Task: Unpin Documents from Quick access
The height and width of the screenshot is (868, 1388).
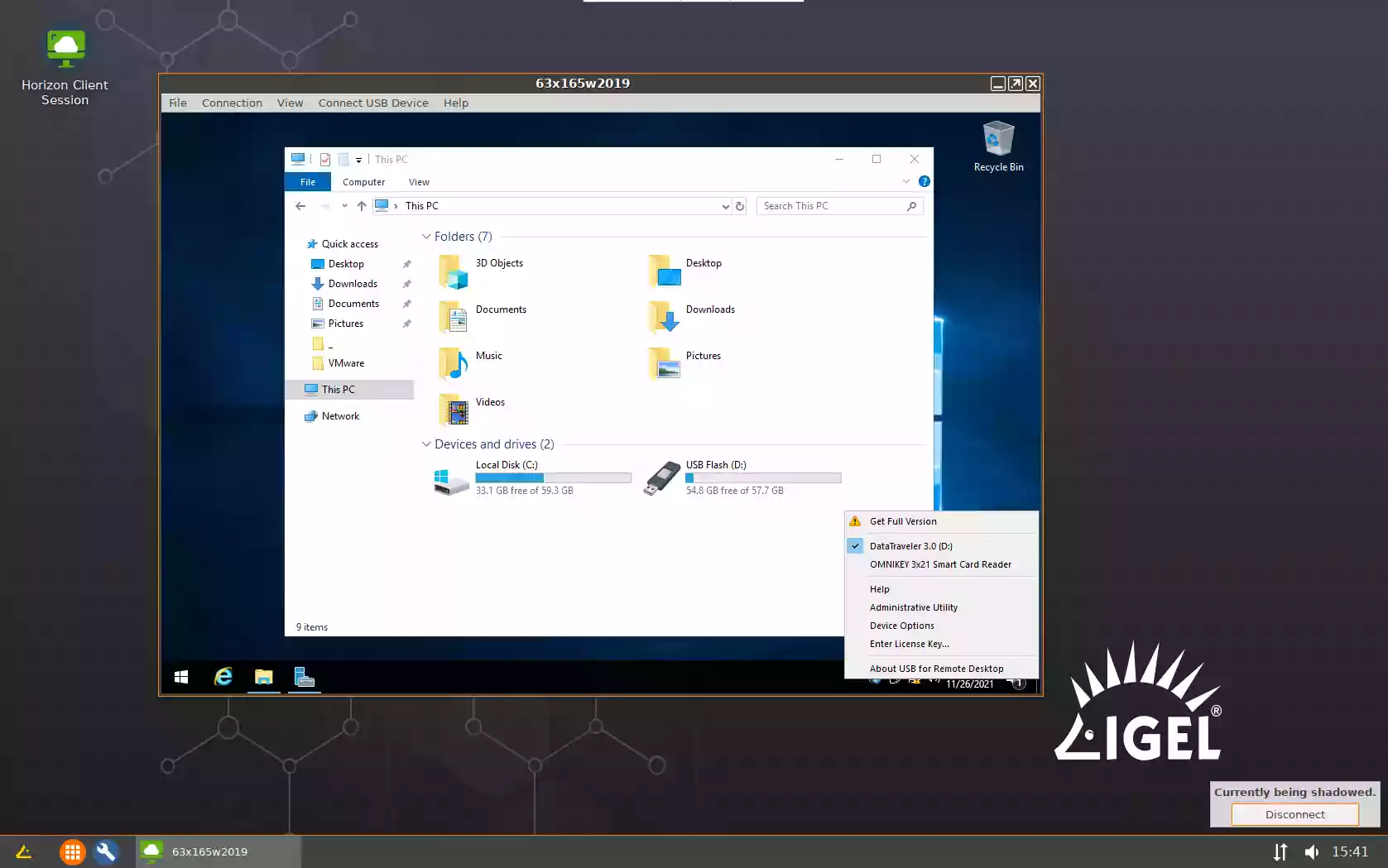Action: (406, 304)
